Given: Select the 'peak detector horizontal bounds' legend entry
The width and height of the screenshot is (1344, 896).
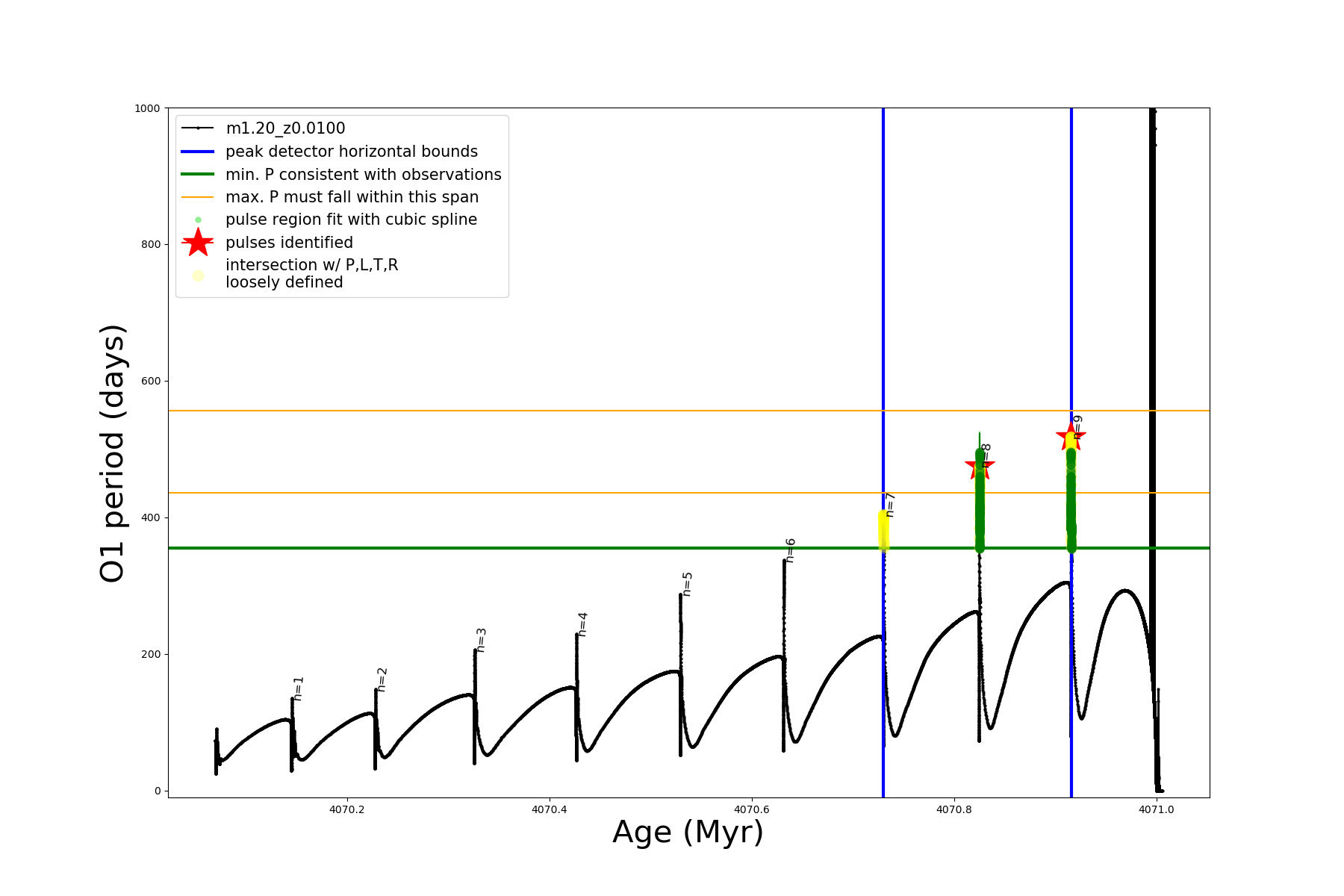Looking at the screenshot, I should coord(351,152).
